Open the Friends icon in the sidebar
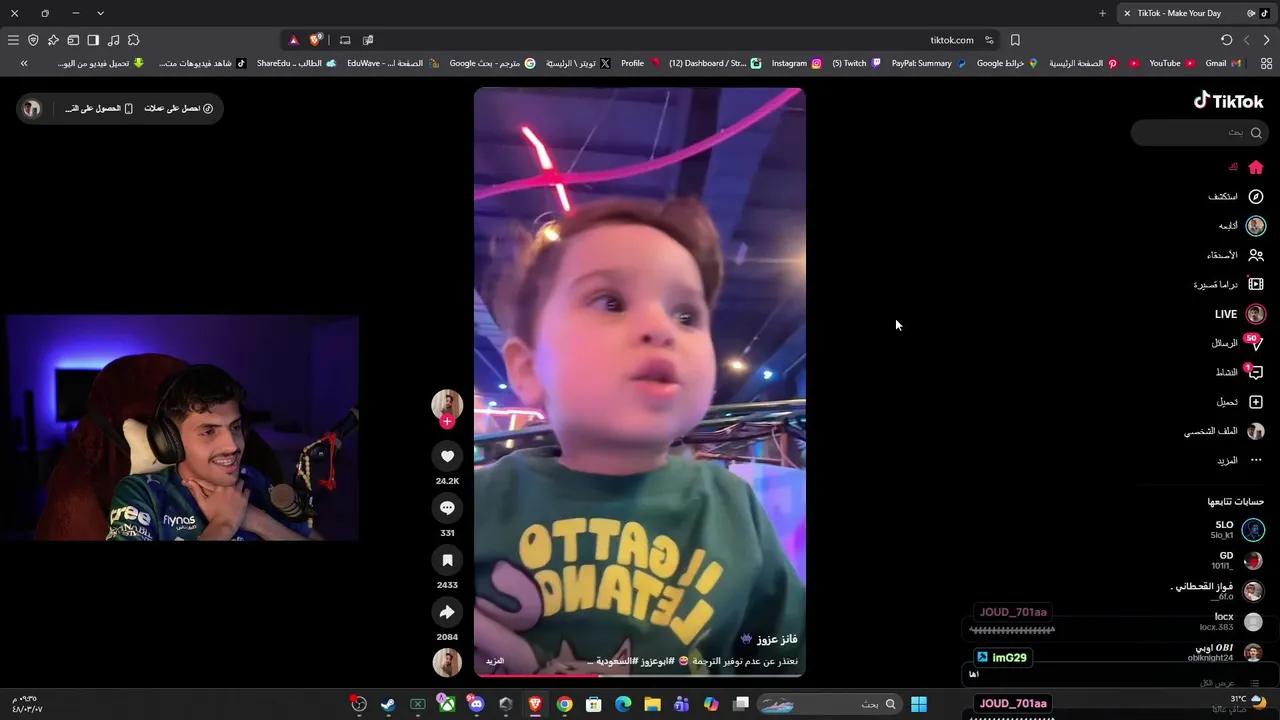 pos(1256,255)
